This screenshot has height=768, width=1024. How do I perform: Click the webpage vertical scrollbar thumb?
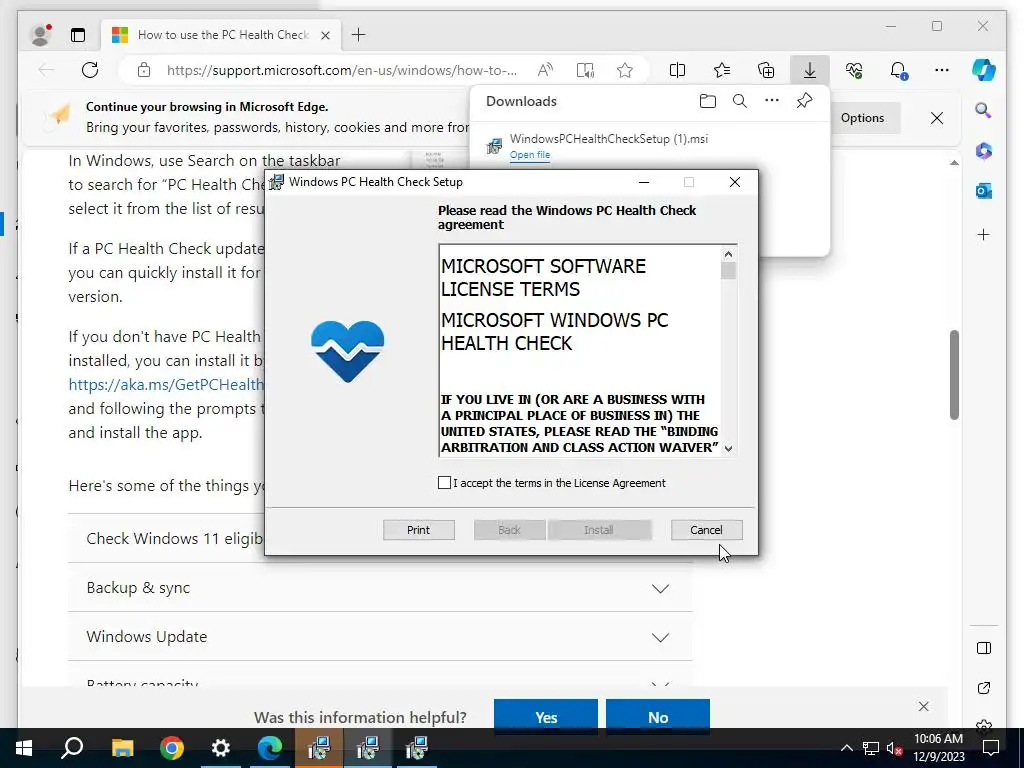[x=954, y=375]
